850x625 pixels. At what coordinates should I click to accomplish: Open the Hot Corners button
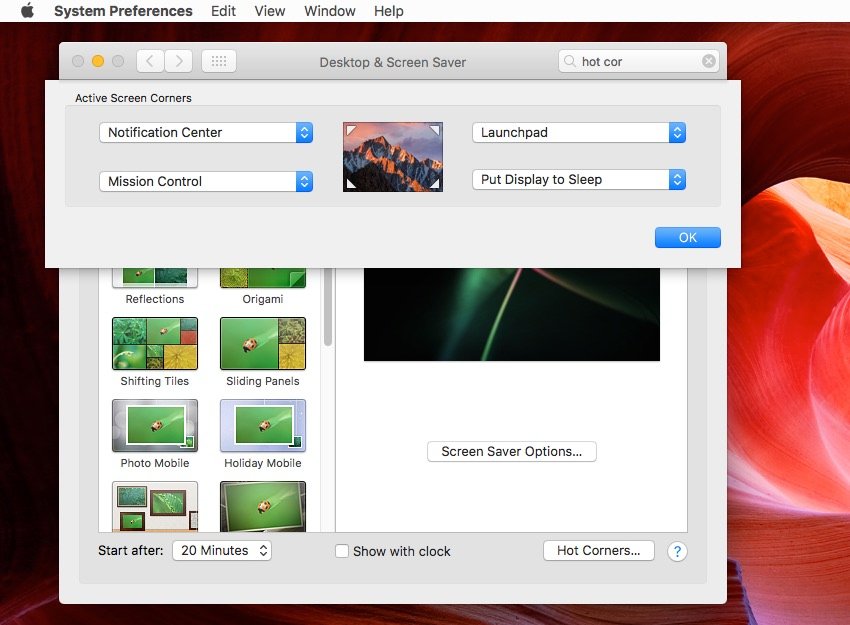(598, 551)
